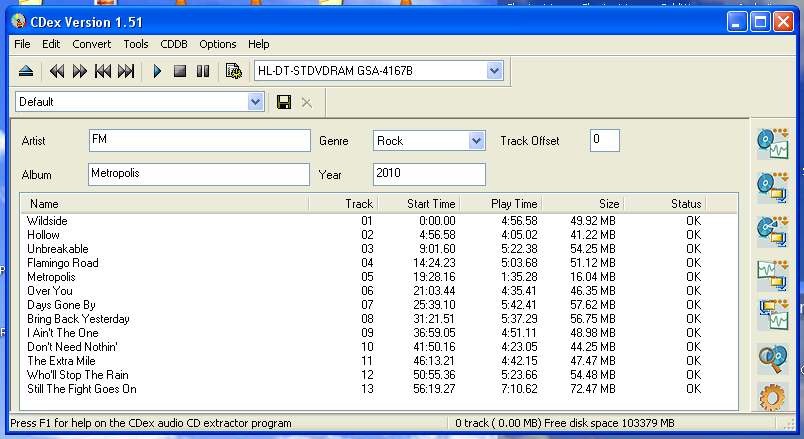Open the CDDB menu
This screenshot has height=439, width=804.
click(x=174, y=44)
